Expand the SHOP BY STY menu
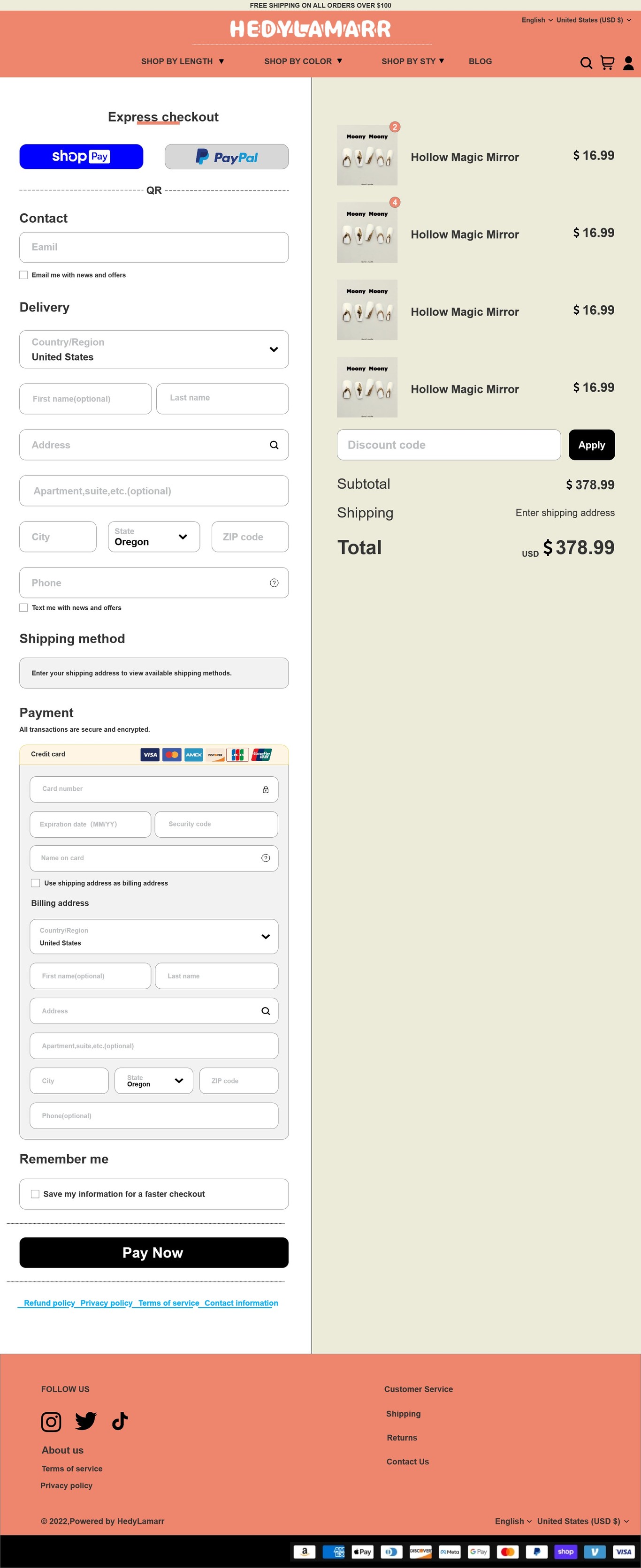Screen dimensions: 641x1568 pos(413,61)
